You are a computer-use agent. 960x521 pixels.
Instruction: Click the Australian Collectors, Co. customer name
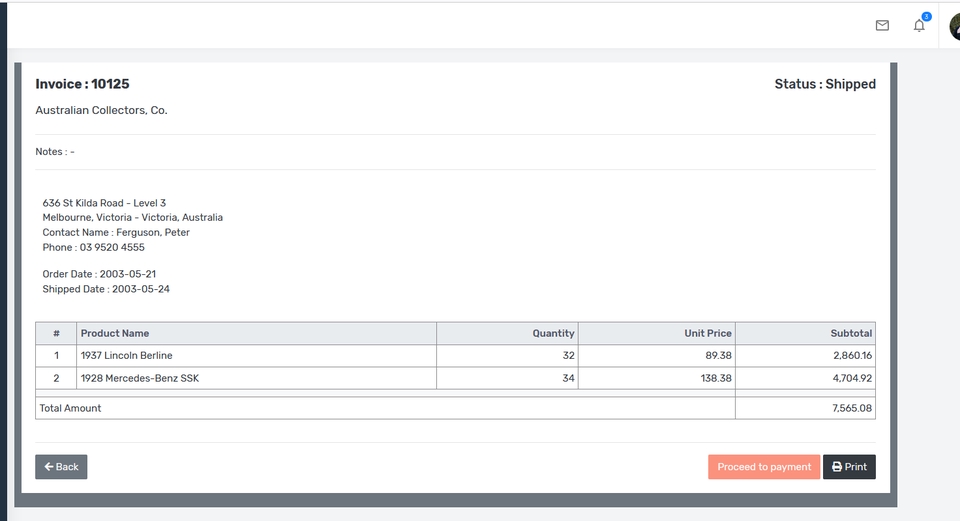pyautogui.click(x=101, y=110)
